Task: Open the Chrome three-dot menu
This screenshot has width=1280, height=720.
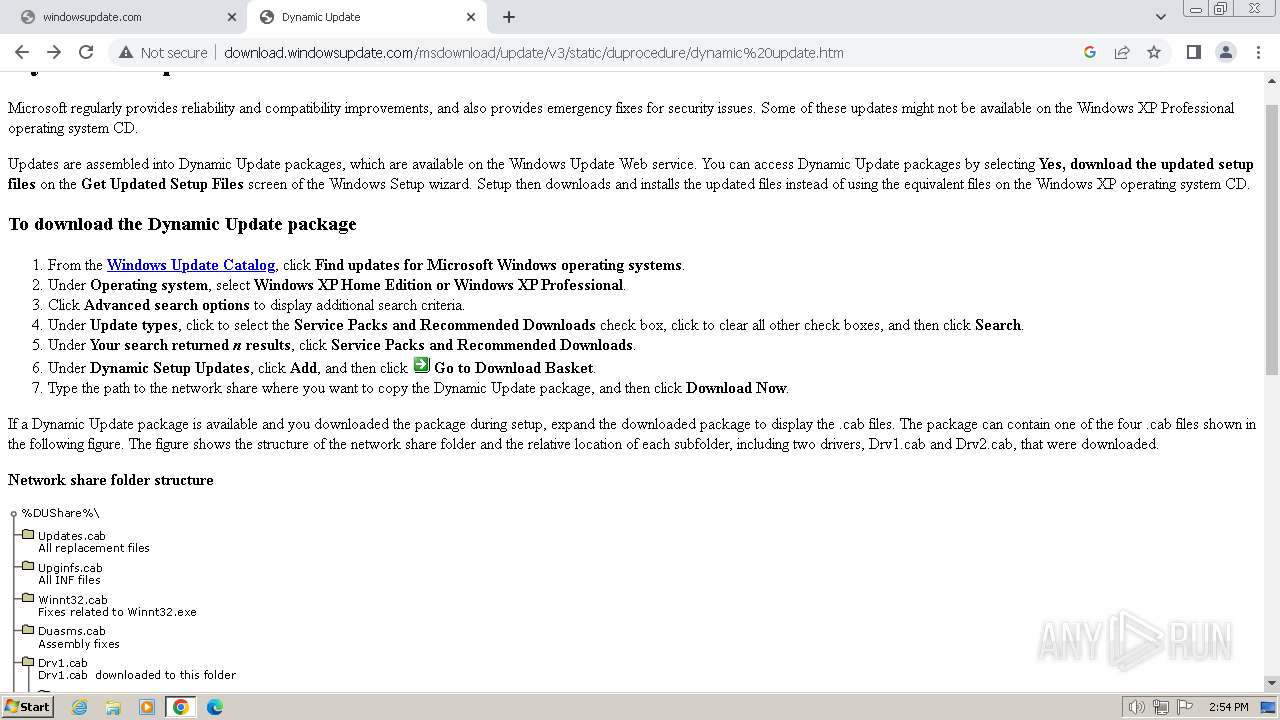Action: [x=1257, y=52]
